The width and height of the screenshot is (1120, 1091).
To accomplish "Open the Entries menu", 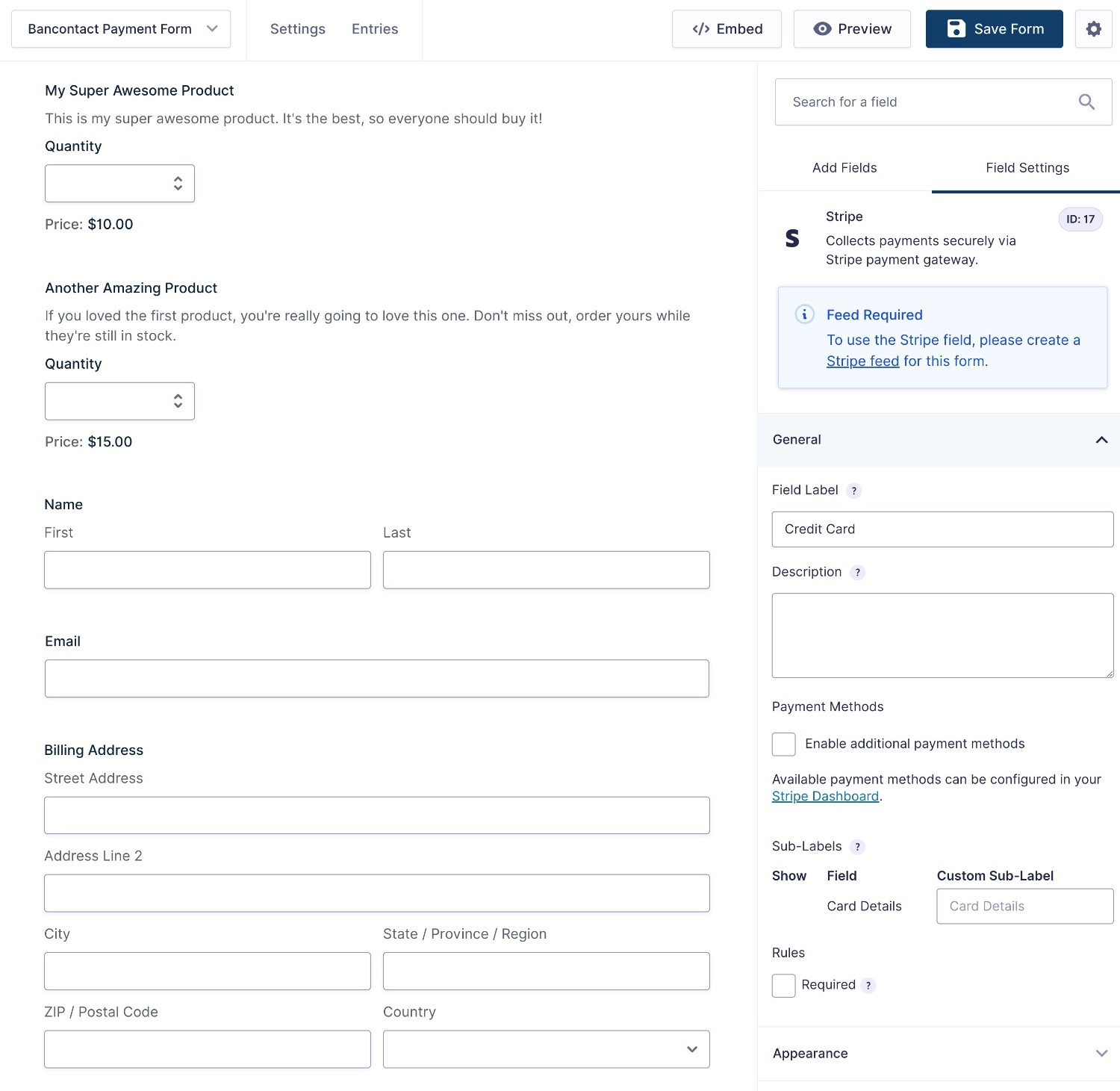I will pyautogui.click(x=375, y=29).
